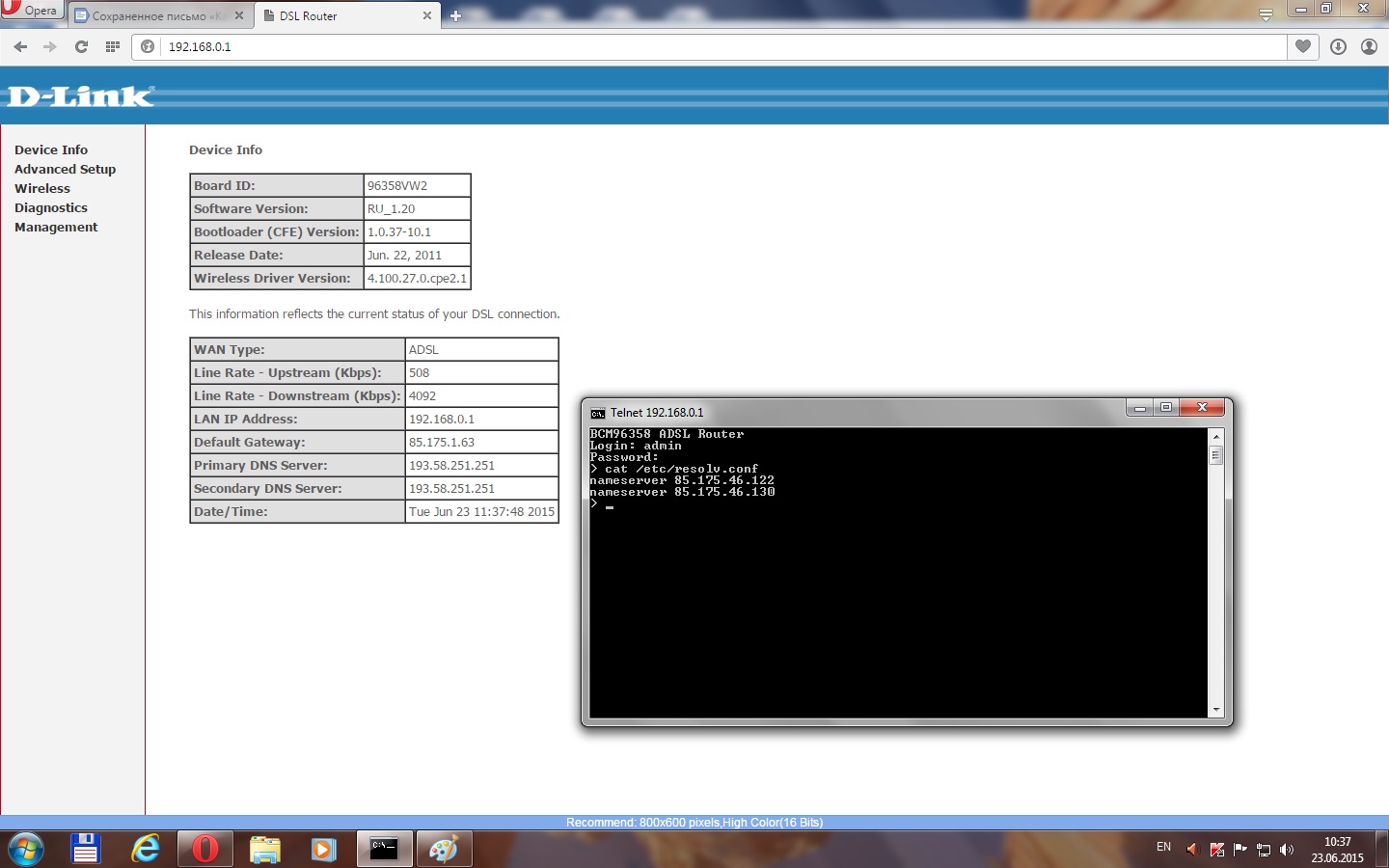Select the upstream line rate 508
1389x868 pixels.
click(x=419, y=372)
